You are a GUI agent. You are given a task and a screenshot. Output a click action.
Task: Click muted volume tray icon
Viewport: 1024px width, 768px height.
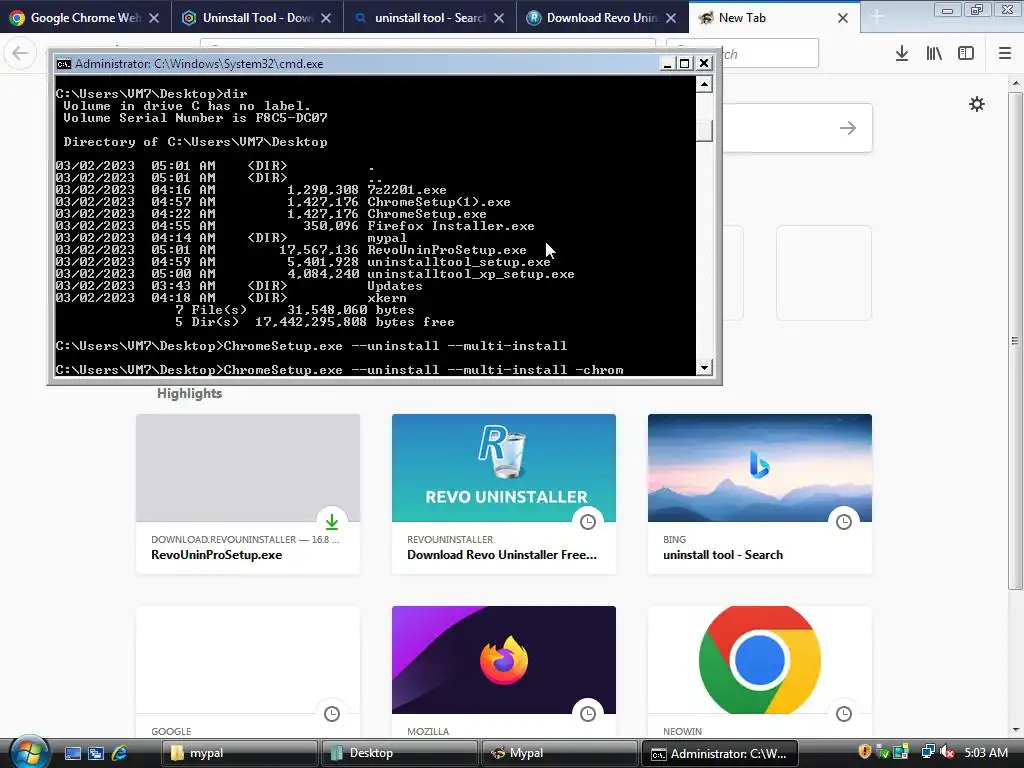[x=947, y=752]
